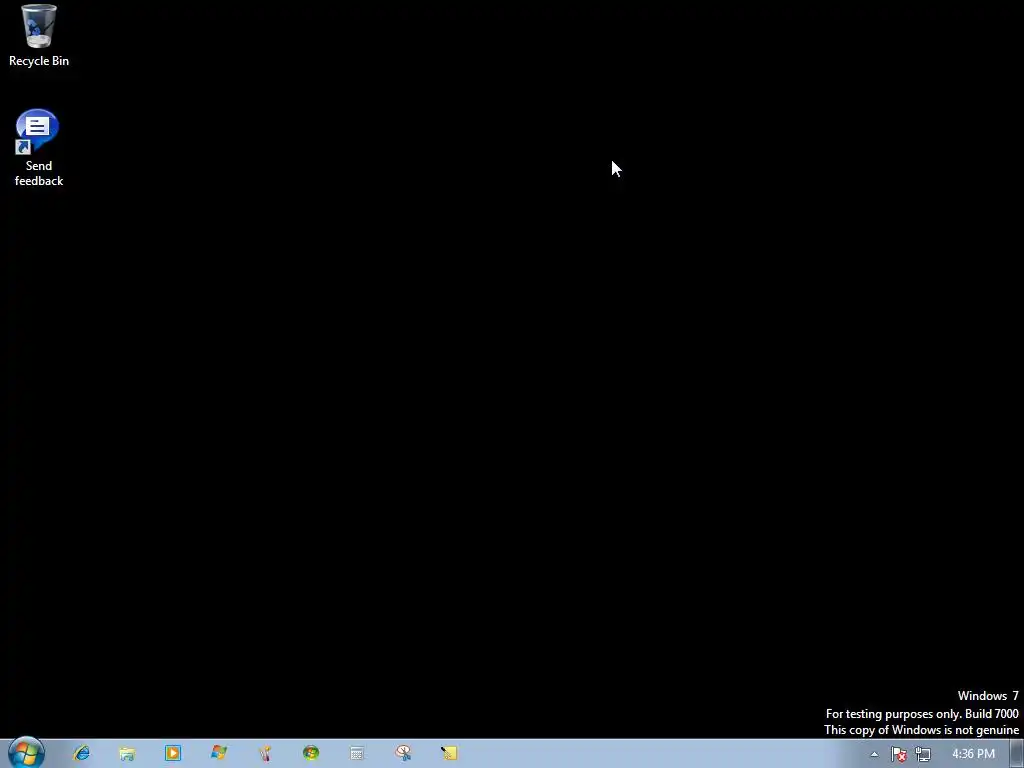Open Action Center flag tray icon

pos(899,754)
